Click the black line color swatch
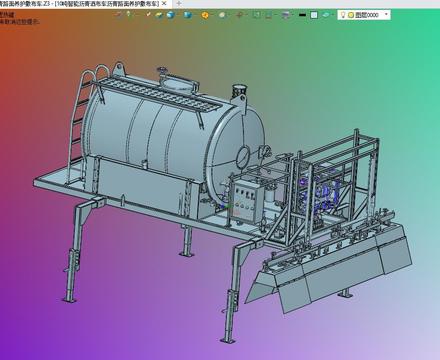The width and height of the screenshot is (440, 360). click(x=302, y=15)
